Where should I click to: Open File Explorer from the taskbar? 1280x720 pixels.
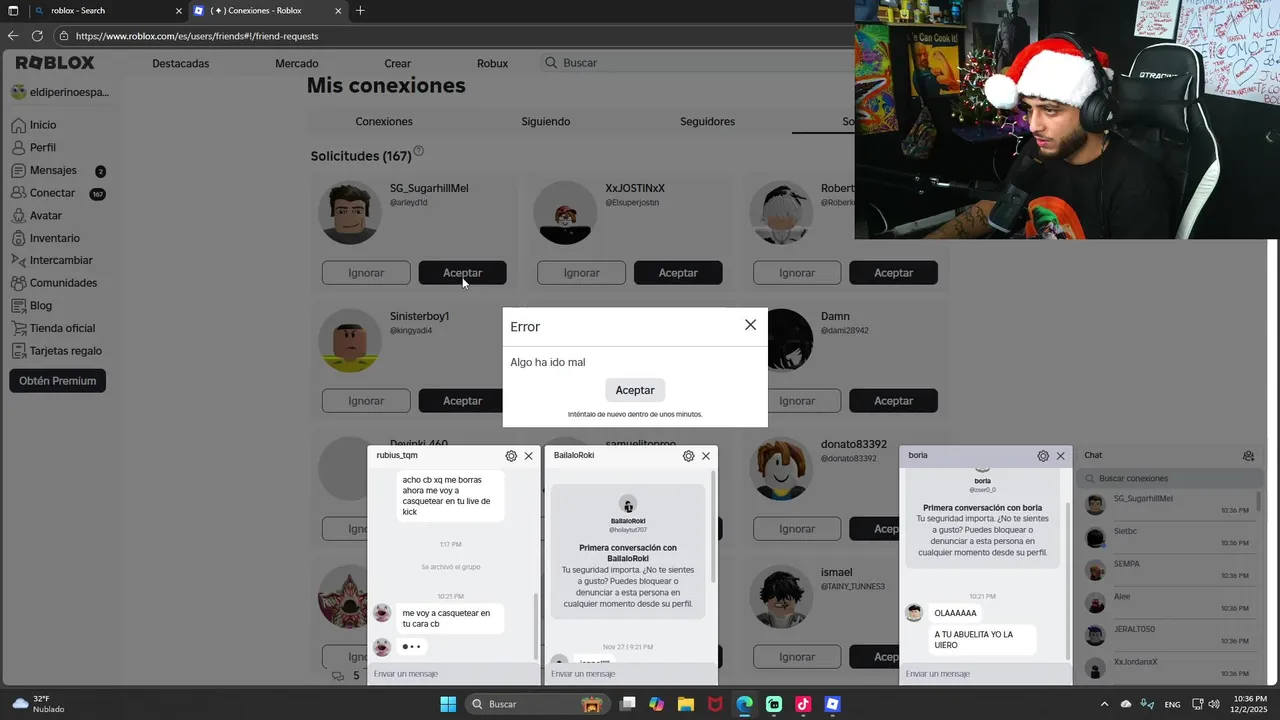point(686,704)
